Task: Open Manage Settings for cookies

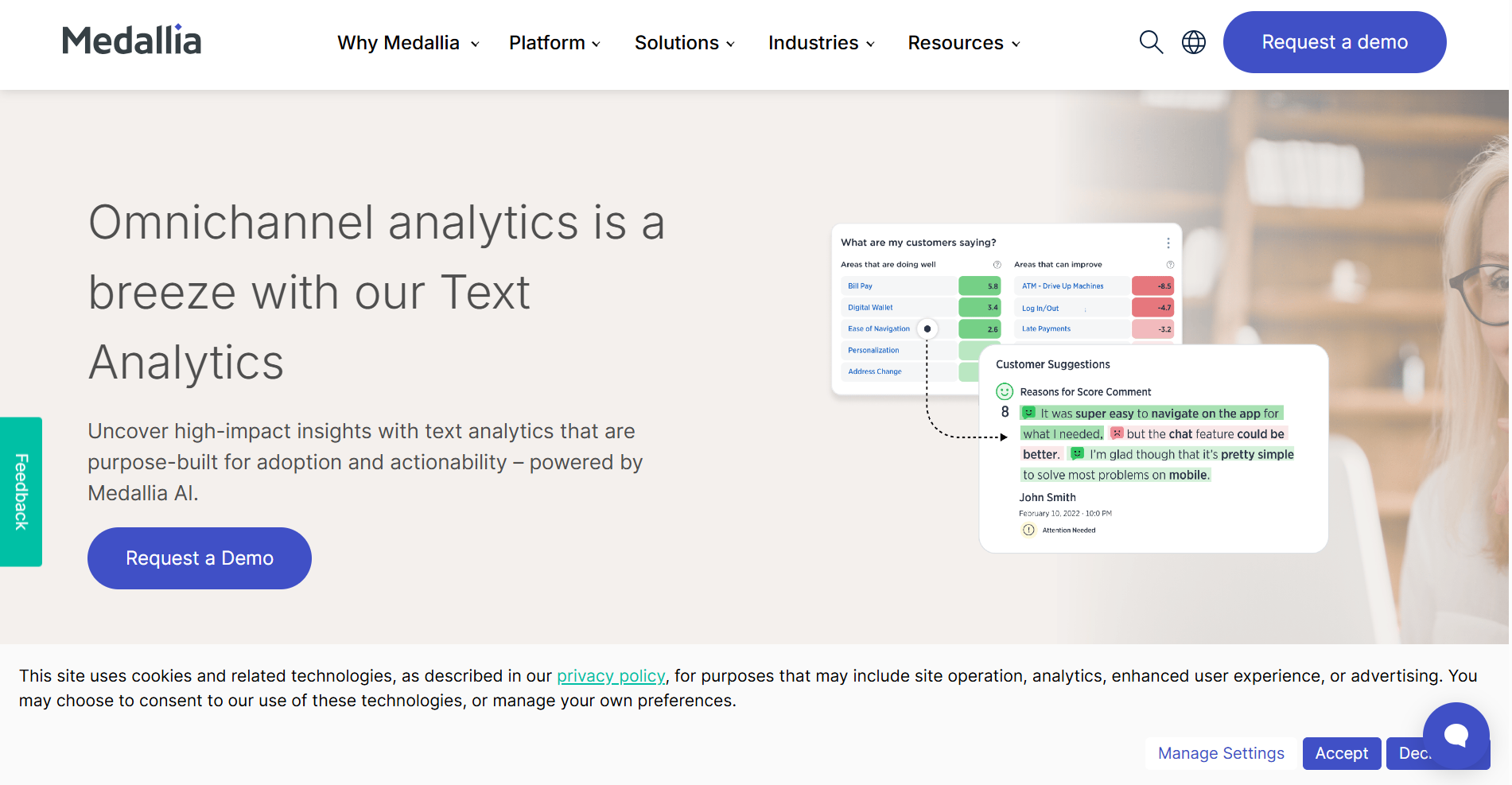Action: click(1221, 753)
